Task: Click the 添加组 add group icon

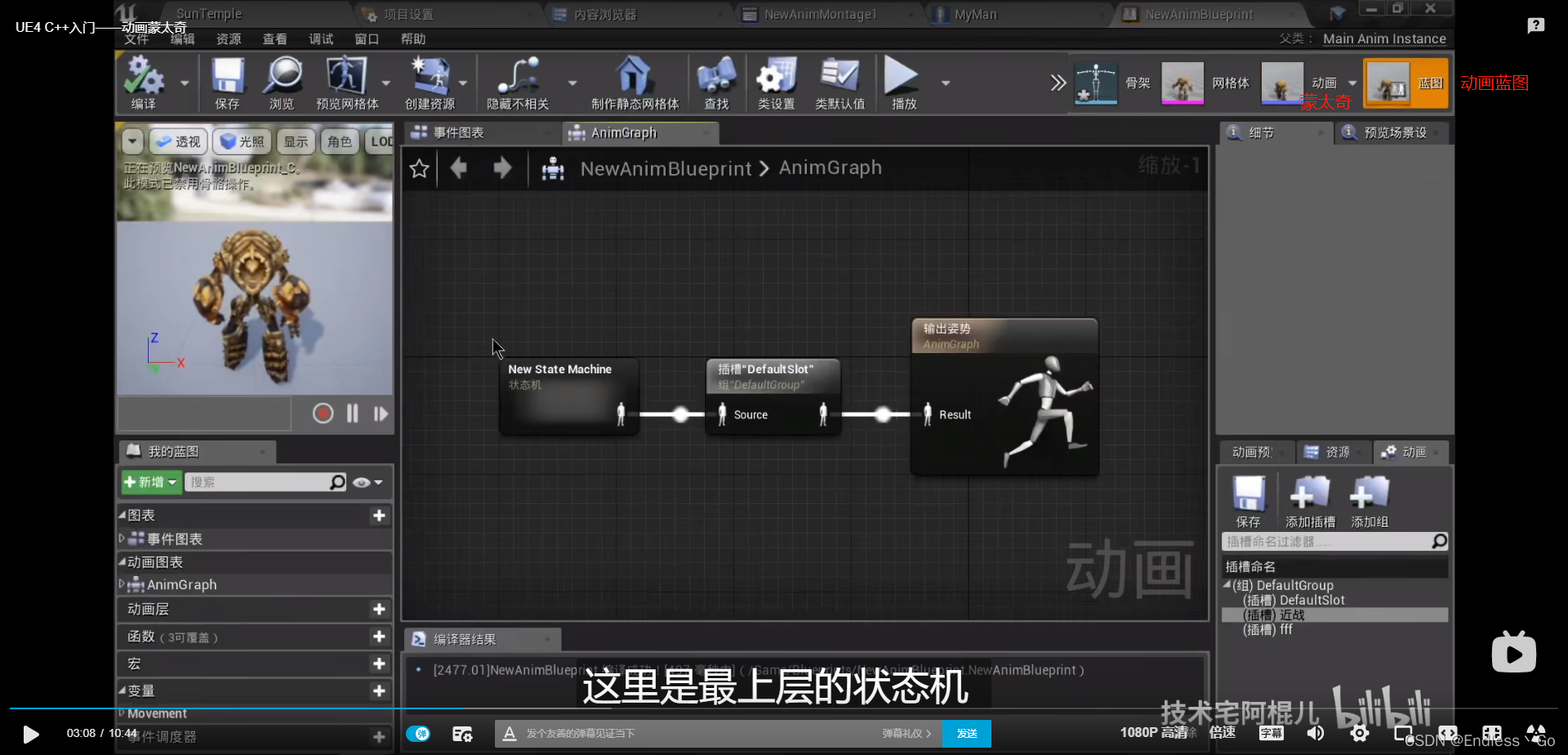Action: coord(1370,502)
